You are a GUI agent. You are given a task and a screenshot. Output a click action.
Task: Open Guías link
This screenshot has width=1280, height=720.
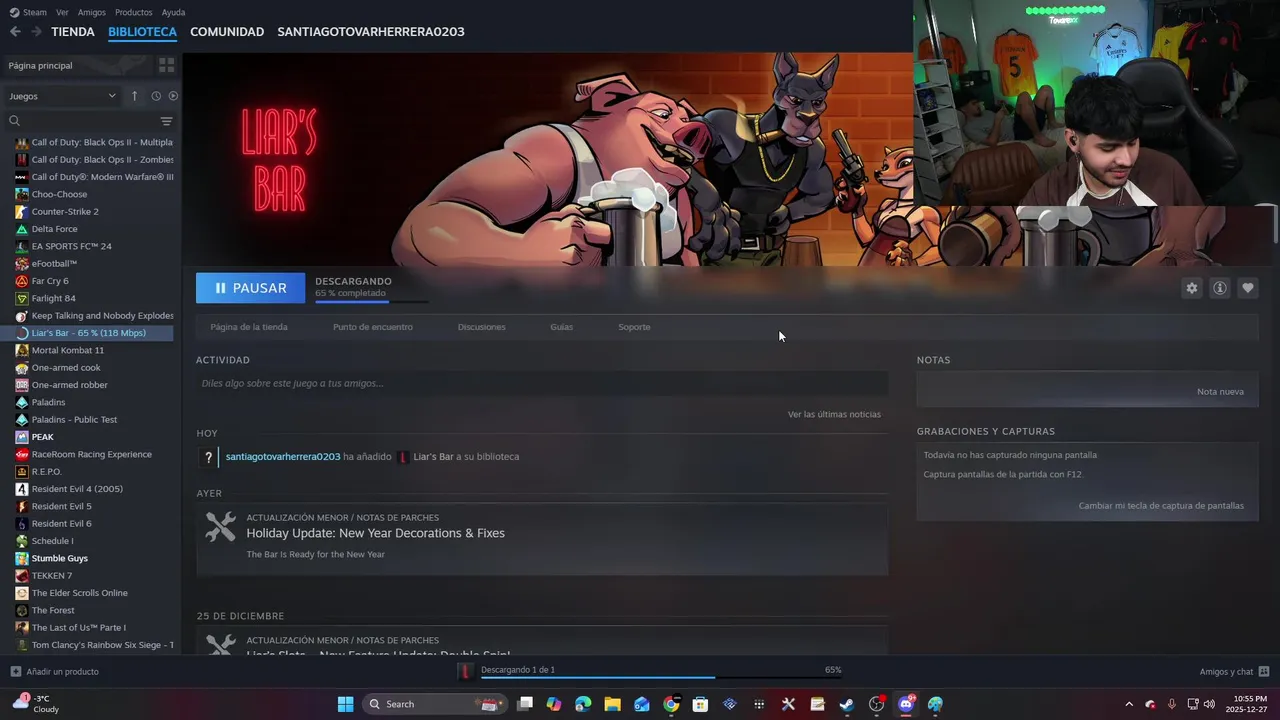(x=561, y=327)
